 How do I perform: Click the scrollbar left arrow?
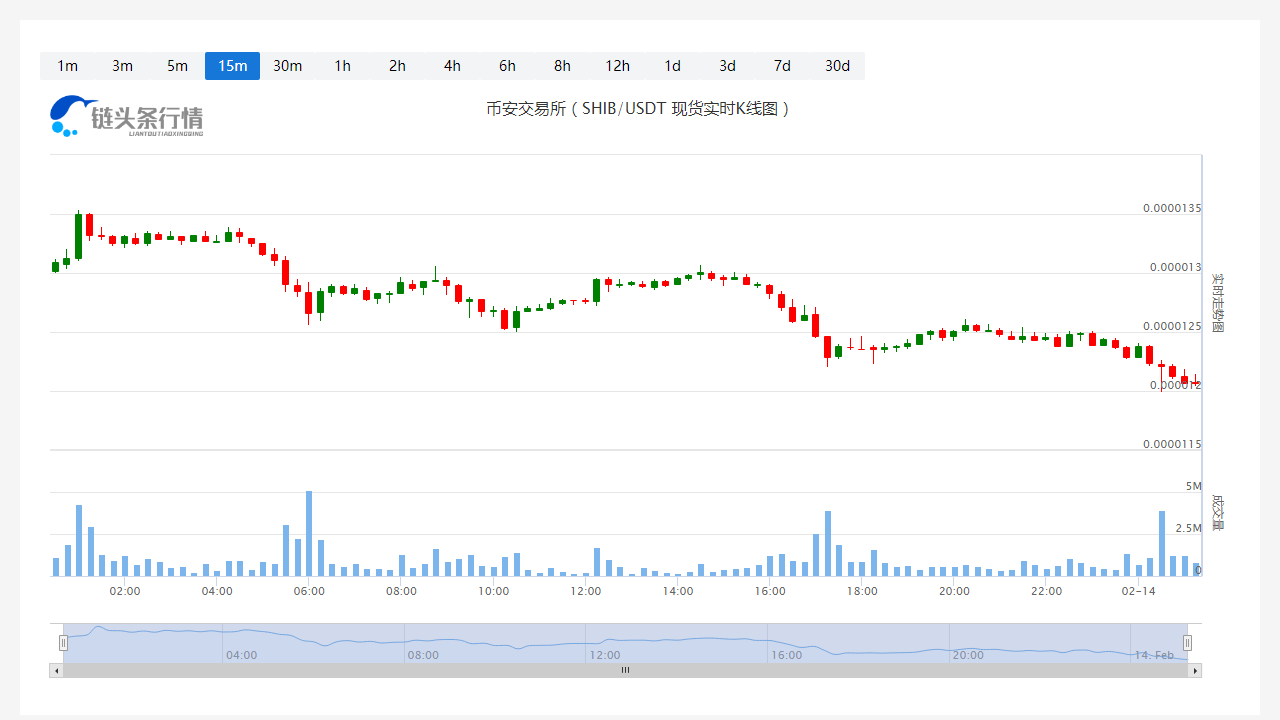click(56, 670)
